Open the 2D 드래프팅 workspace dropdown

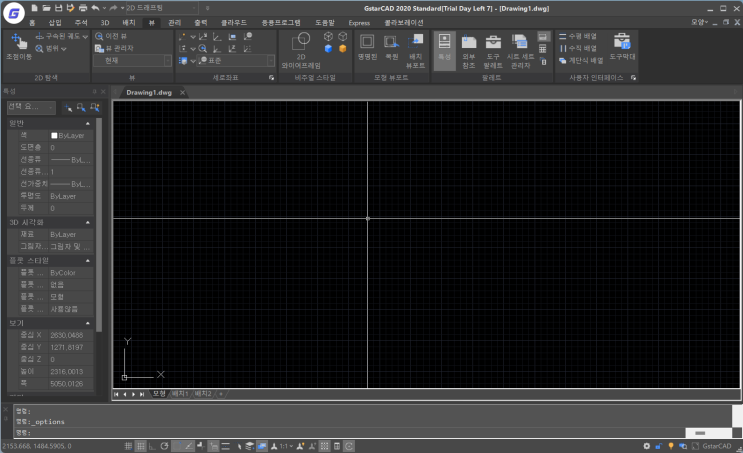pyautogui.click(x=161, y=8)
